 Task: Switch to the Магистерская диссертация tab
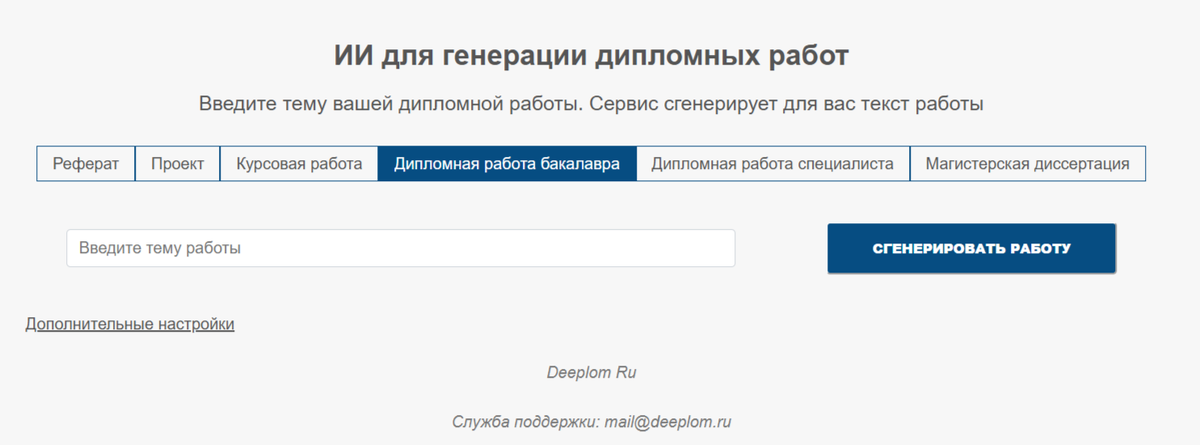coord(1028,164)
